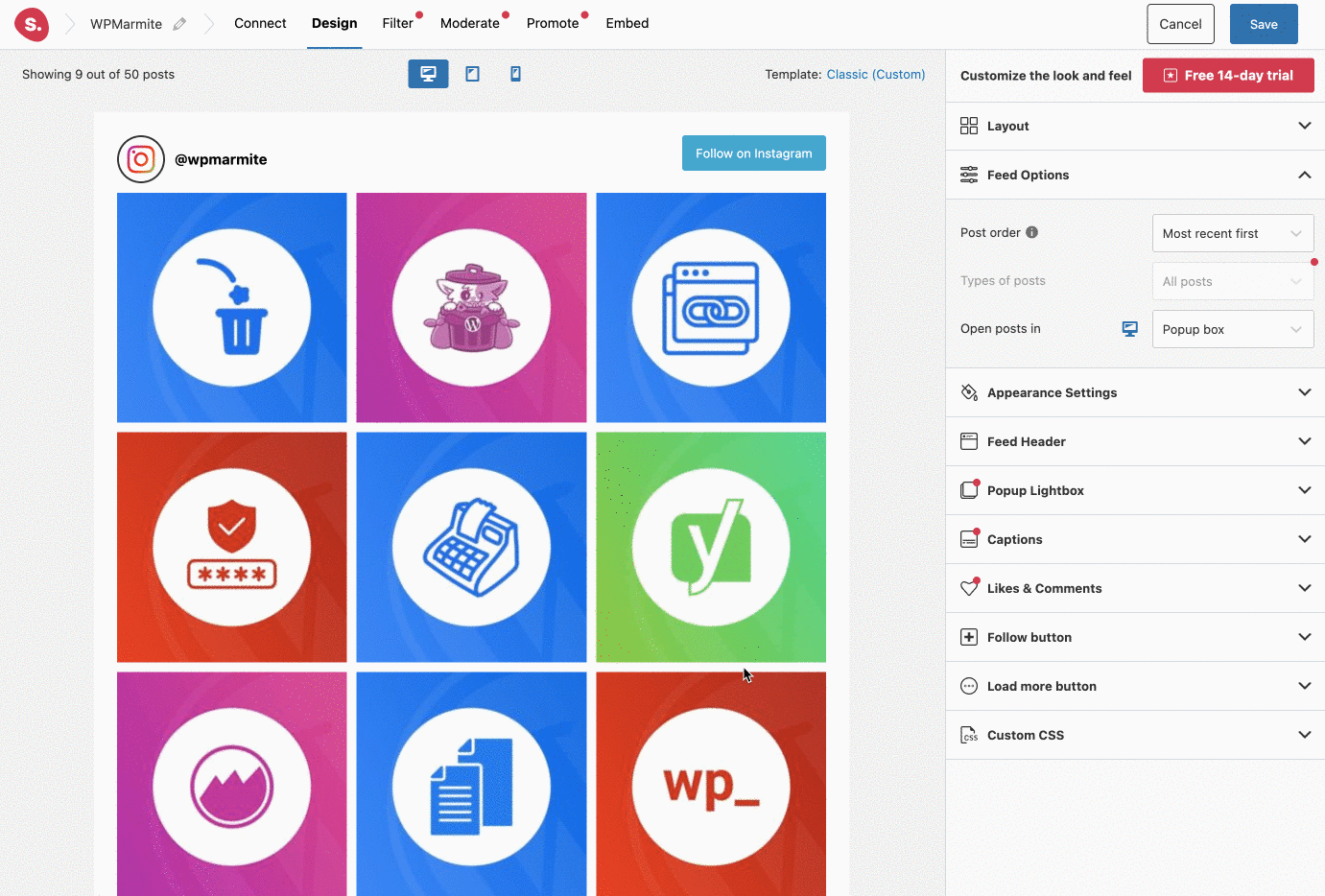Viewport: 1325px width, 896px height.
Task: Open the Open posts in dropdown
Action: (1233, 329)
